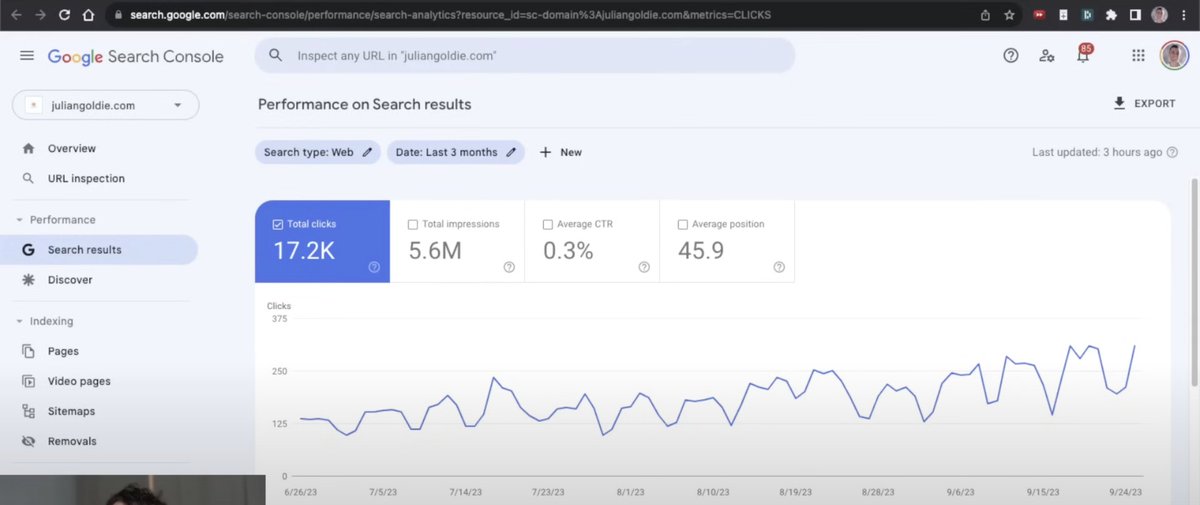Add a New filter
The height and width of the screenshot is (505, 1200).
[x=560, y=152]
